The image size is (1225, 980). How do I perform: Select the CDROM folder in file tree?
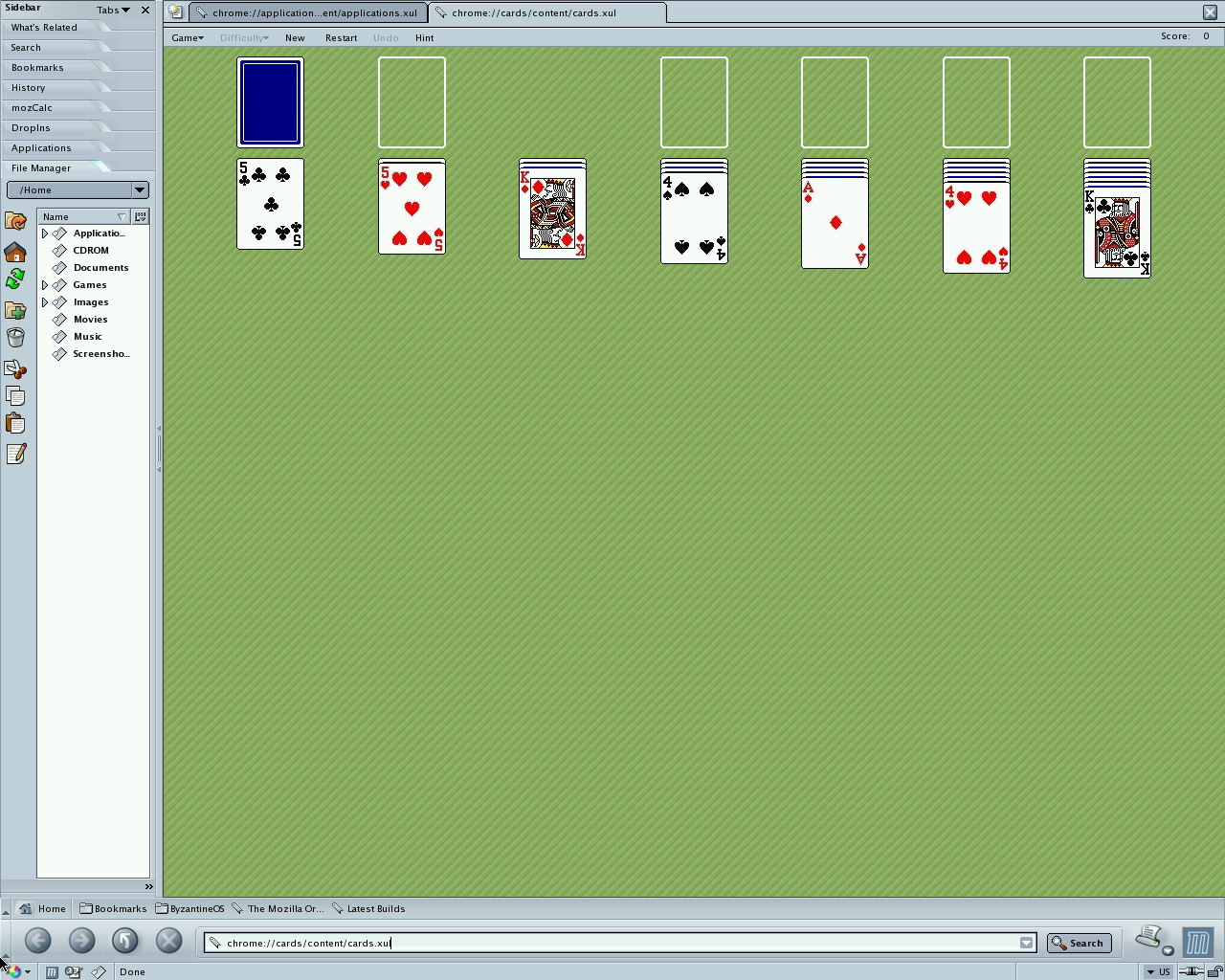pos(91,251)
